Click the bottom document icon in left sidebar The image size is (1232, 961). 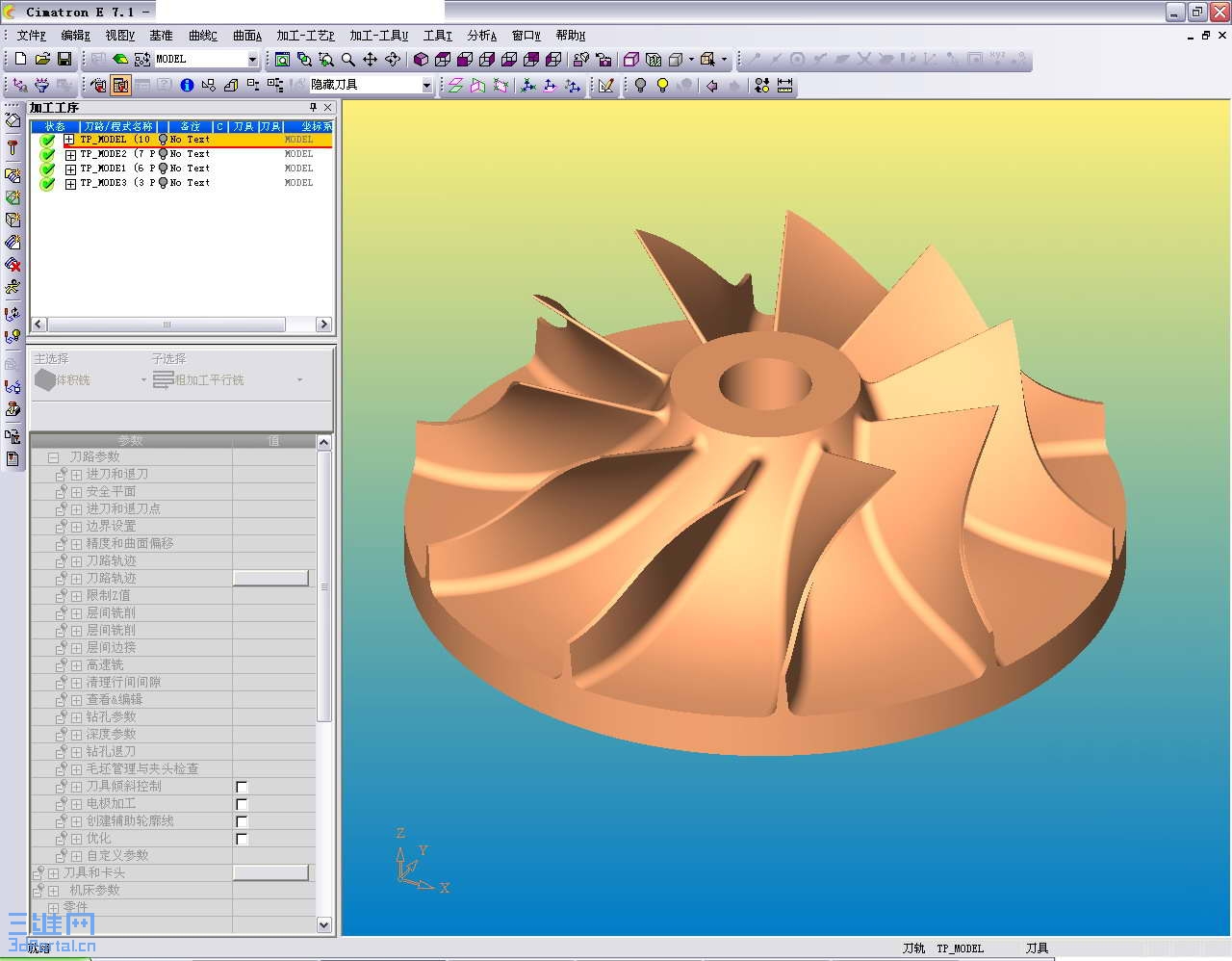click(x=13, y=459)
